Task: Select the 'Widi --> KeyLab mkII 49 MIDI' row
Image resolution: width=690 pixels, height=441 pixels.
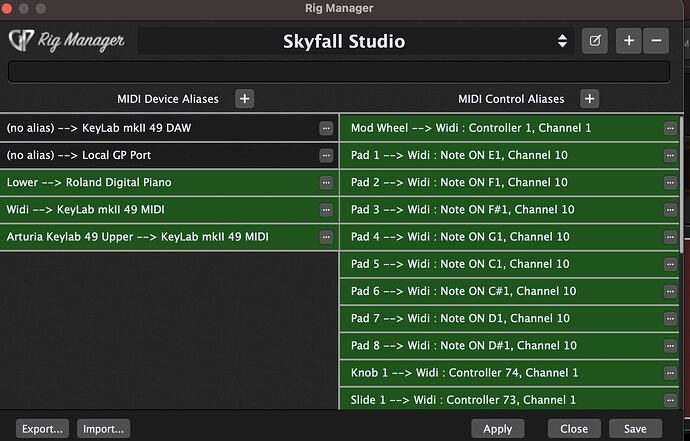Action: coord(169,210)
